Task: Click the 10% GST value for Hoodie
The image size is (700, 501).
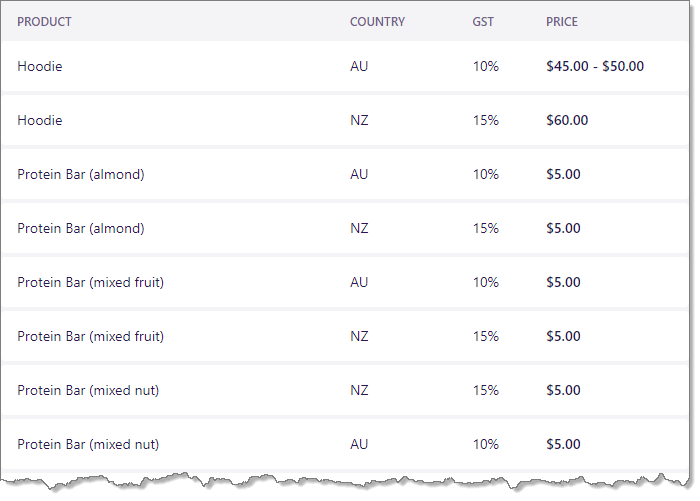Action: [486, 67]
